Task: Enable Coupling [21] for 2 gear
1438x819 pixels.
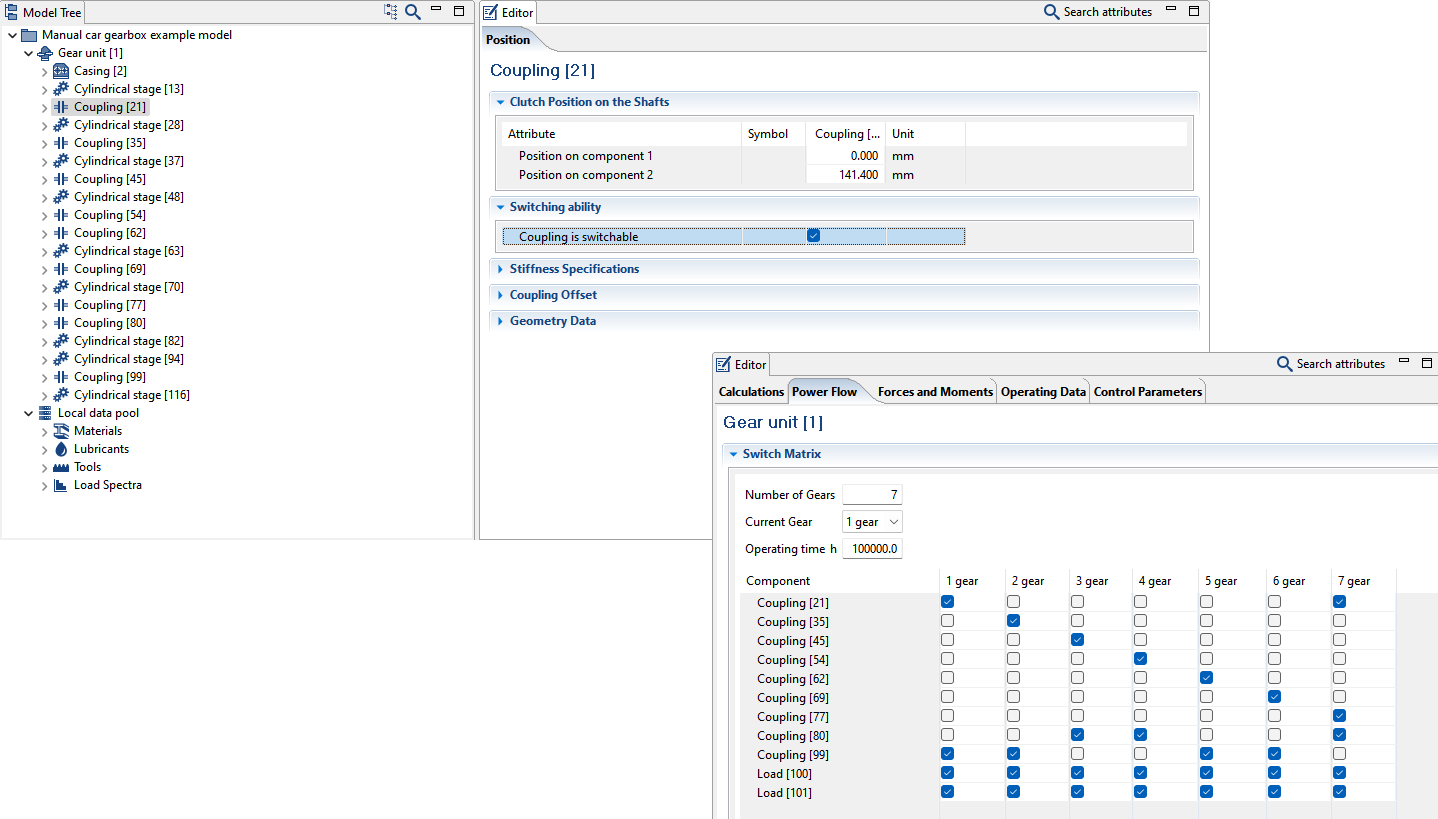Action: 1013,602
